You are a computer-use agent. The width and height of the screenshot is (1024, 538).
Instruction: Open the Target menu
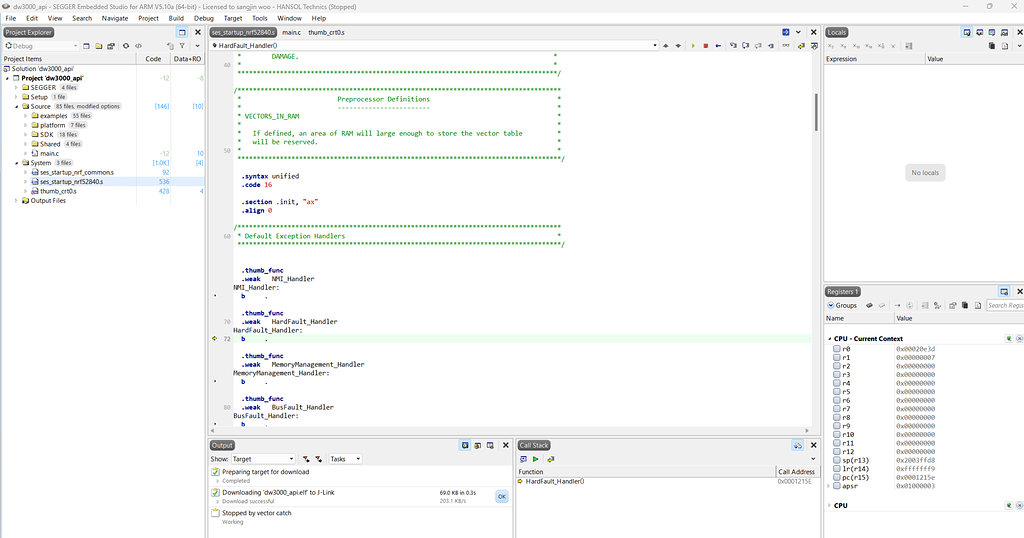click(x=233, y=18)
